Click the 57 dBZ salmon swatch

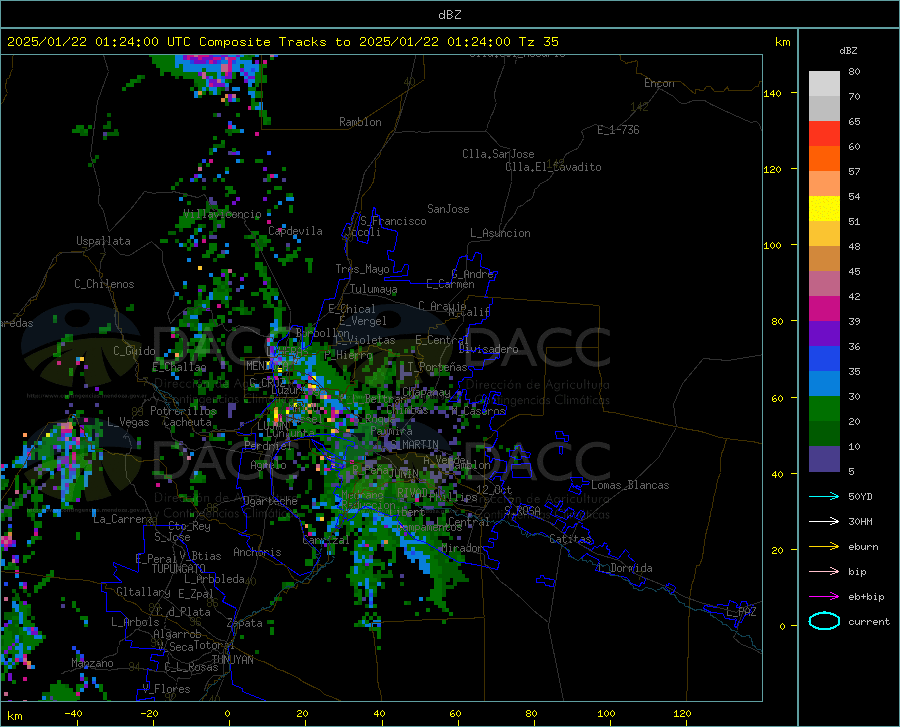(824, 184)
